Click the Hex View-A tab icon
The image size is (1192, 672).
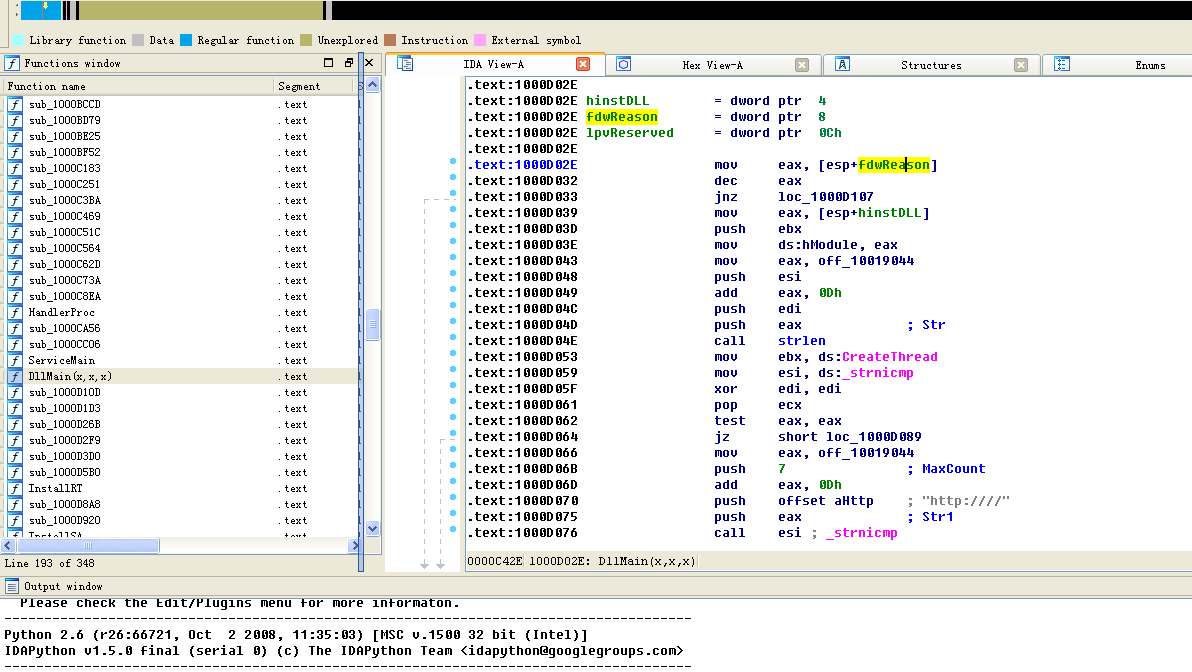coord(623,65)
